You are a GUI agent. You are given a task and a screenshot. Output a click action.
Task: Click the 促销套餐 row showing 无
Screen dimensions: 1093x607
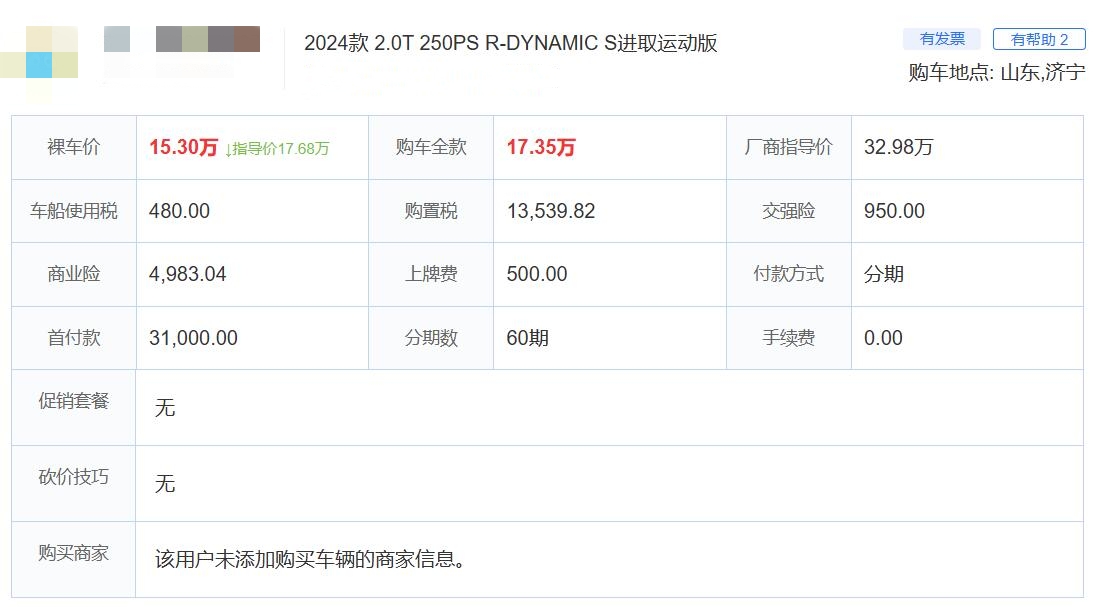coord(165,408)
